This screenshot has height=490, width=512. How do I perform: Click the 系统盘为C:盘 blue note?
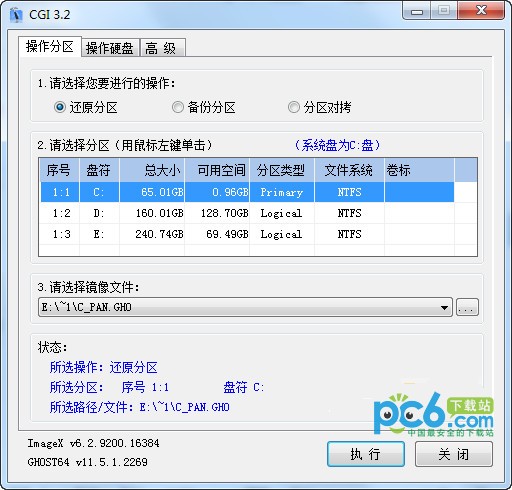(x=337, y=145)
